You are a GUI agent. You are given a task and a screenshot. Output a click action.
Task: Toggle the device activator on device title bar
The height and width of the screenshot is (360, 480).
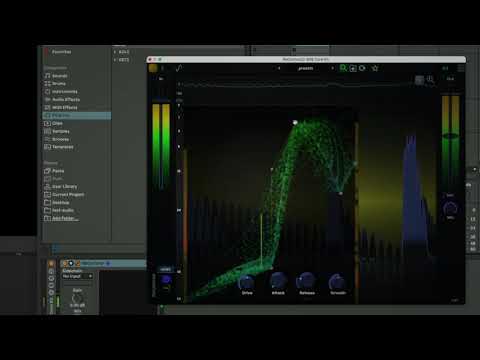coord(65,263)
